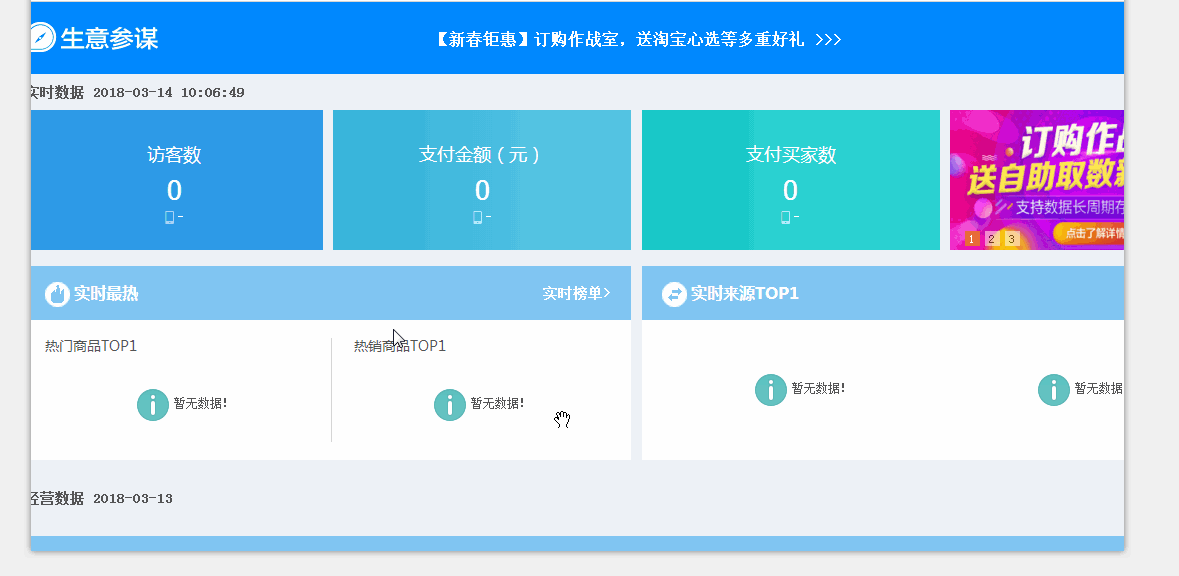Click the thumbs-up icon beside 实时最热
Viewport: 1179px width, 576px height.
[57, 294]
